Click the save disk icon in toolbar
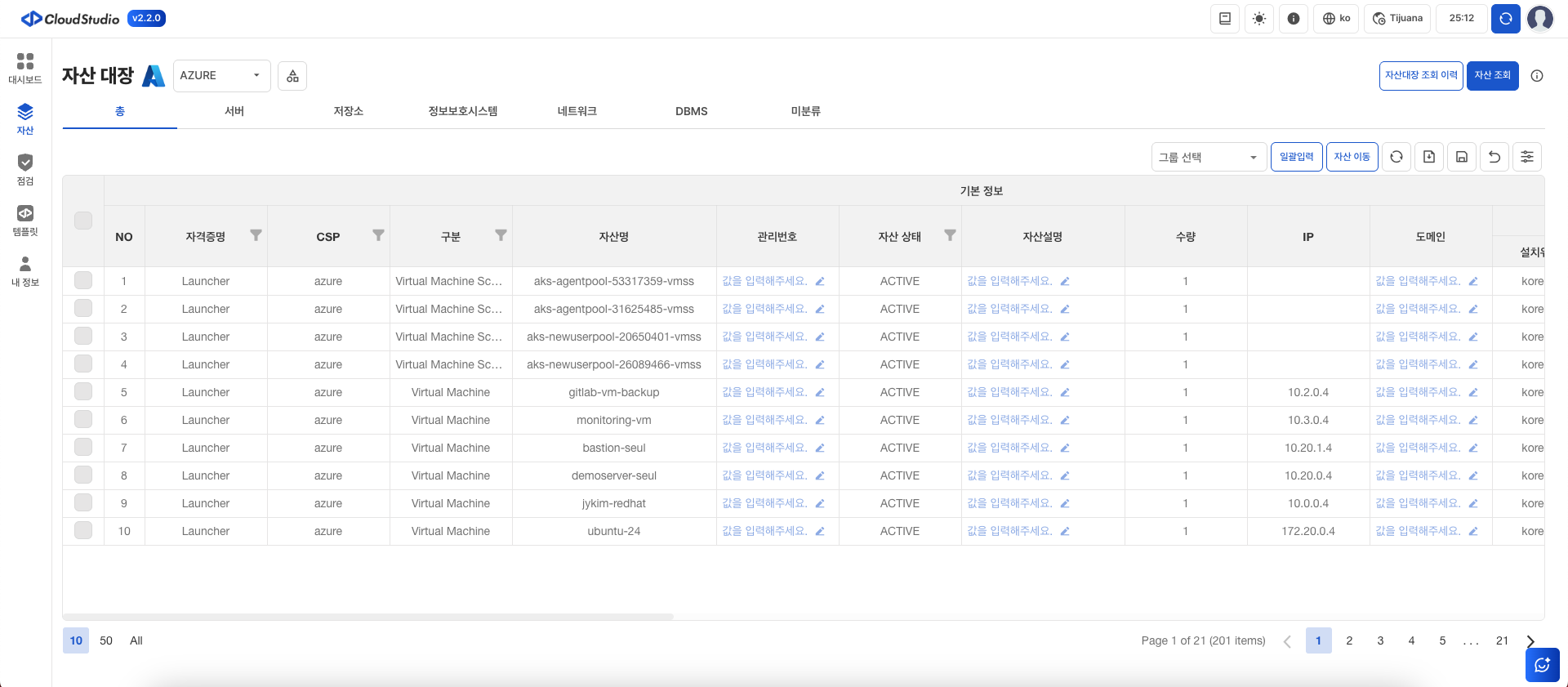This screenshot has width=1568, height=687. (x=1461, y=157)
